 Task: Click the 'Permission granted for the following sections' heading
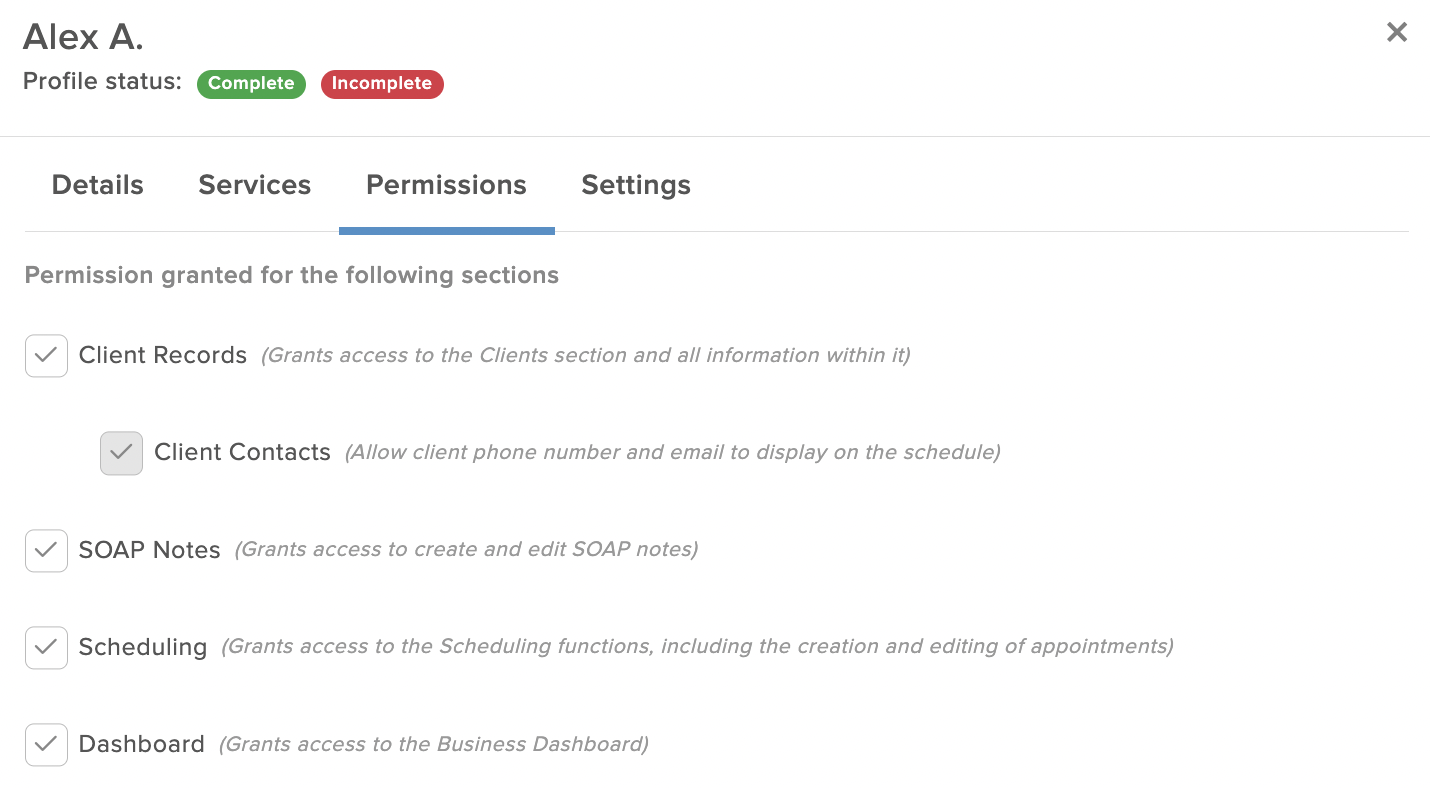pyautogui.click(x=292, y=275)
